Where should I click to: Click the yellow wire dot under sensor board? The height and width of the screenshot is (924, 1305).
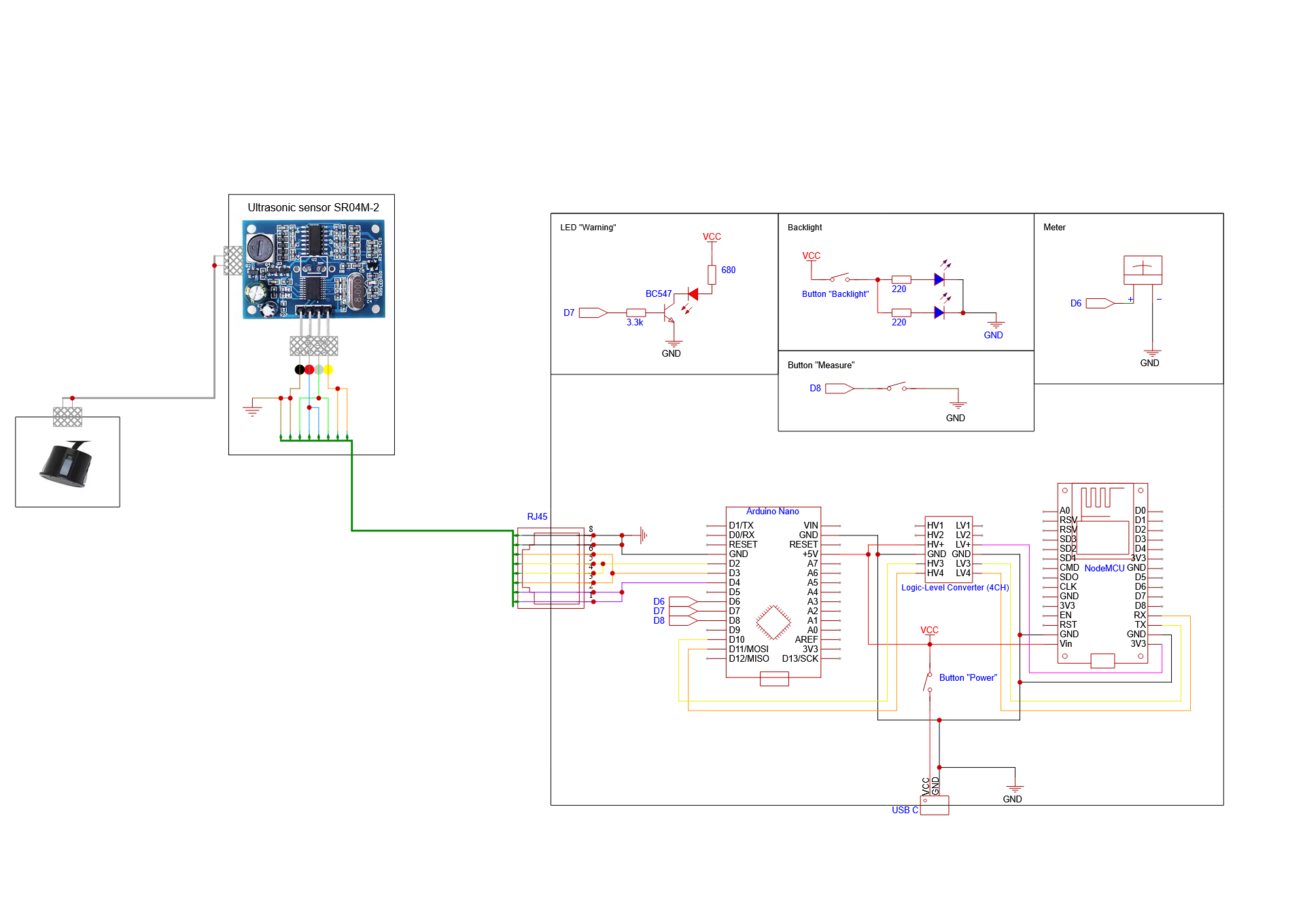328,370
